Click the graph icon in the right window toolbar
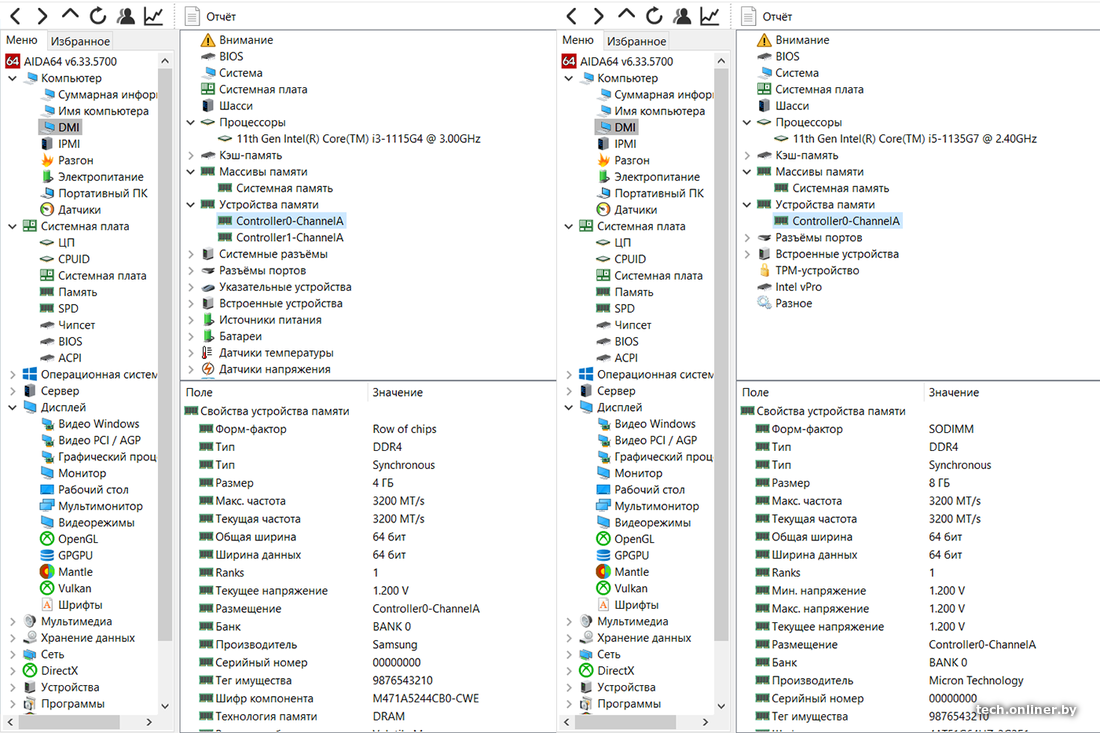The height and width of the screenshot is (733, 1100). (x=709, y=15)
